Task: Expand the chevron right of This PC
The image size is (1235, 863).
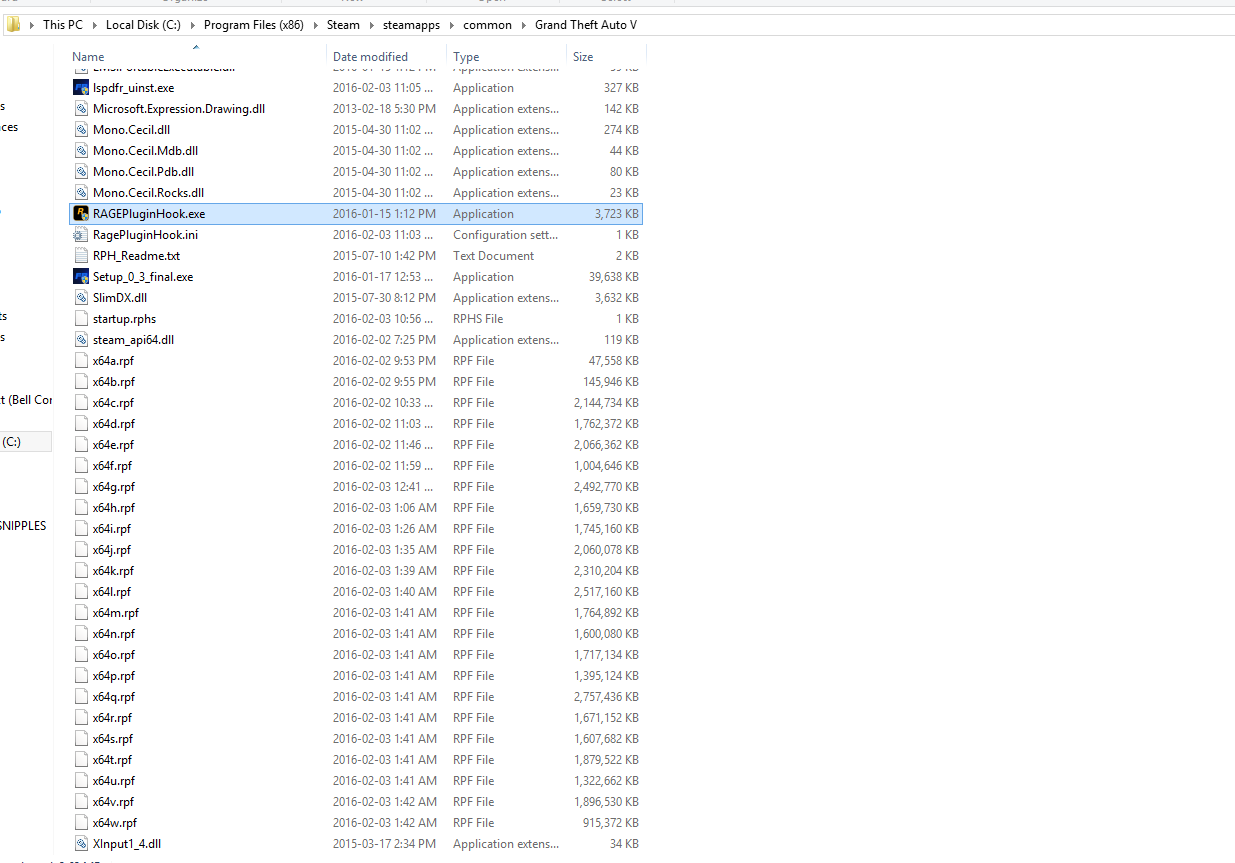Action: [94, 25]
